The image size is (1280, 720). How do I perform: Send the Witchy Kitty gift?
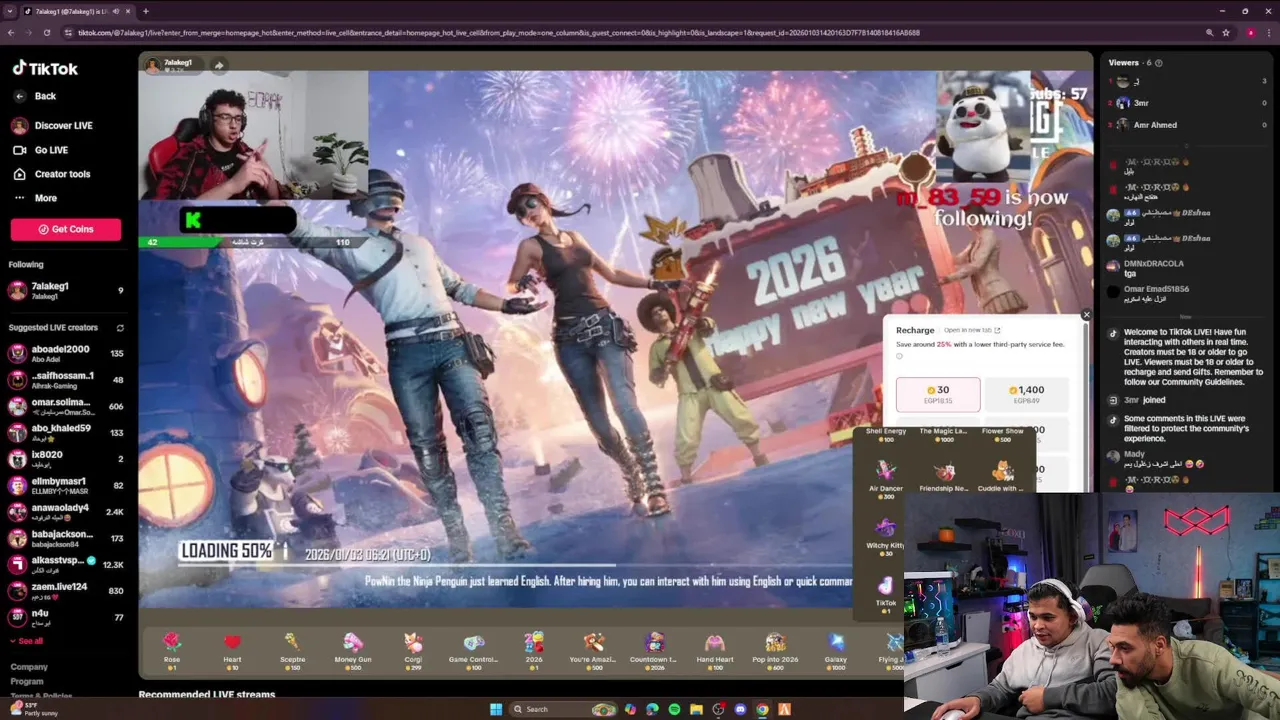click(885, 537)
